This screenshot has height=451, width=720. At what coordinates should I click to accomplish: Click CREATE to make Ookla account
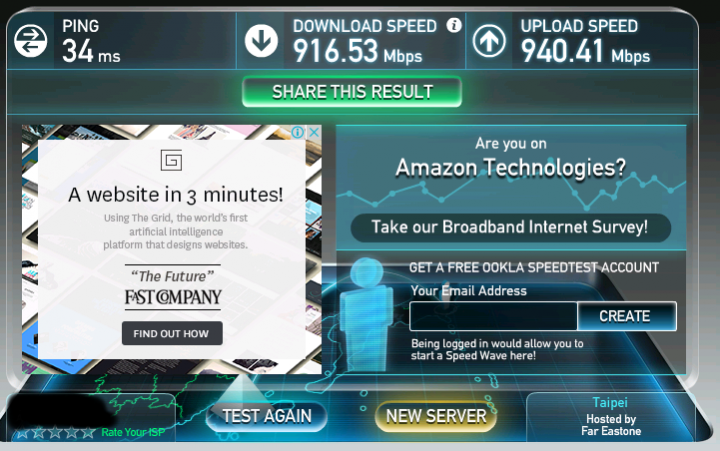click(627, 316)
